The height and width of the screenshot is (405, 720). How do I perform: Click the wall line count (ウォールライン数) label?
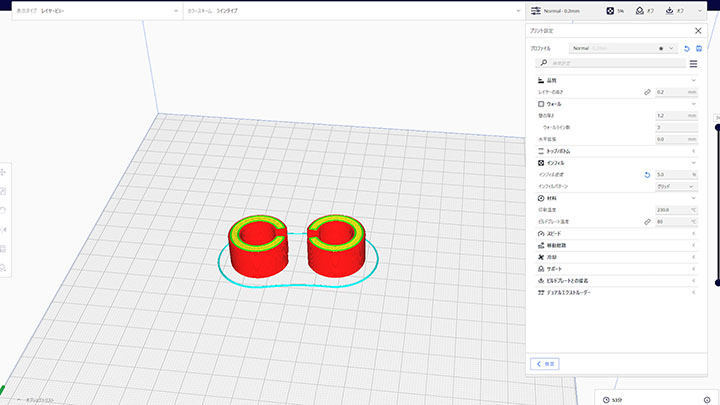pos(556,127)
